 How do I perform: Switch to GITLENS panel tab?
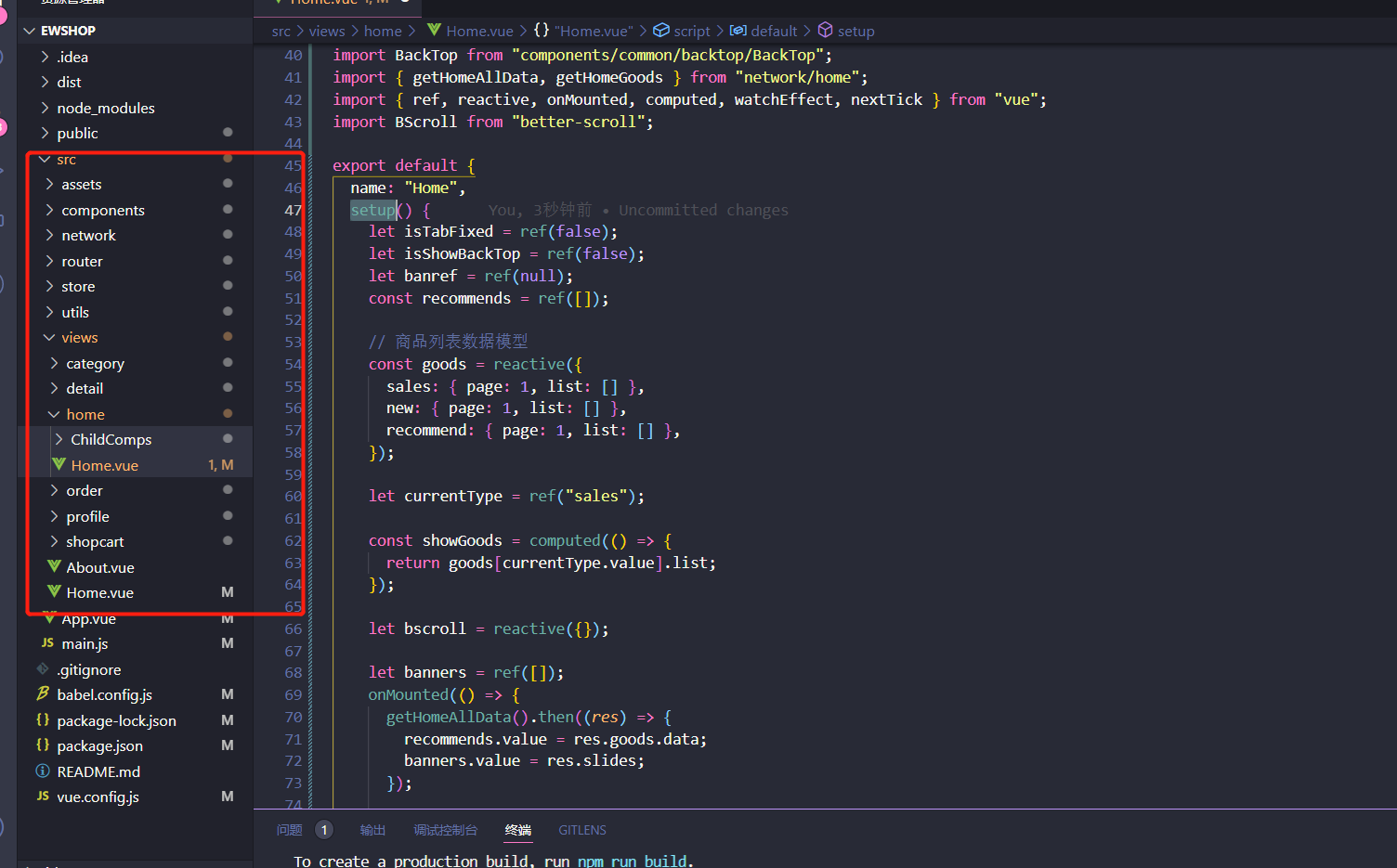(582, 830)
